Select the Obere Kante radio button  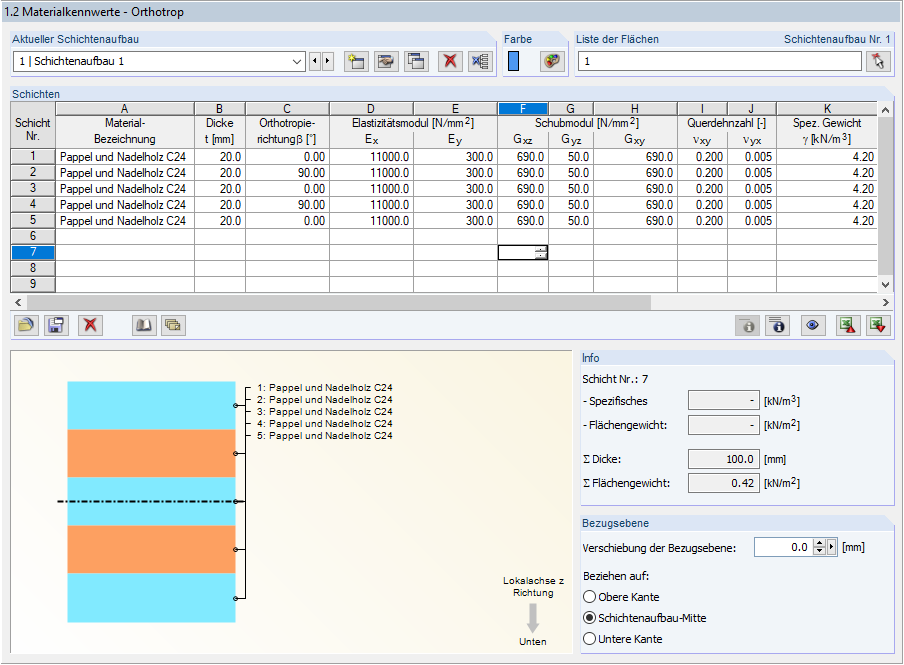click(x=589, y=597)
